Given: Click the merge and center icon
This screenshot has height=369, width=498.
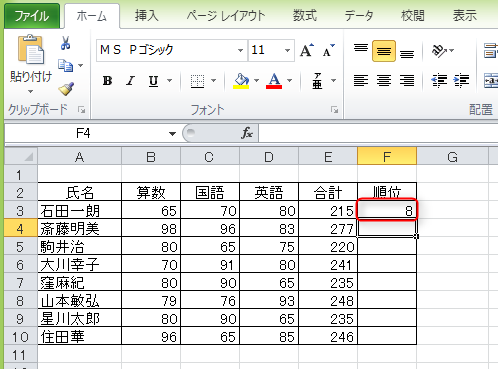Looking at the screenshot, I should 491,81.
